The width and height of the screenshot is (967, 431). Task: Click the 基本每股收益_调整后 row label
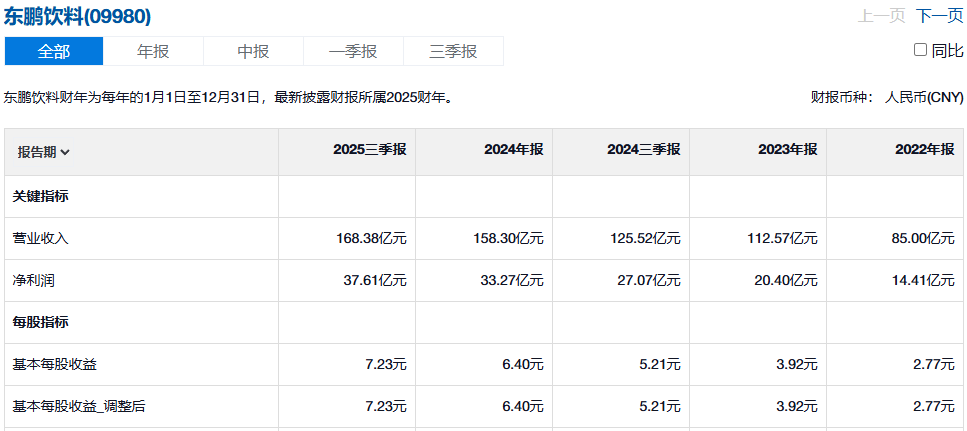click(79, 406)
